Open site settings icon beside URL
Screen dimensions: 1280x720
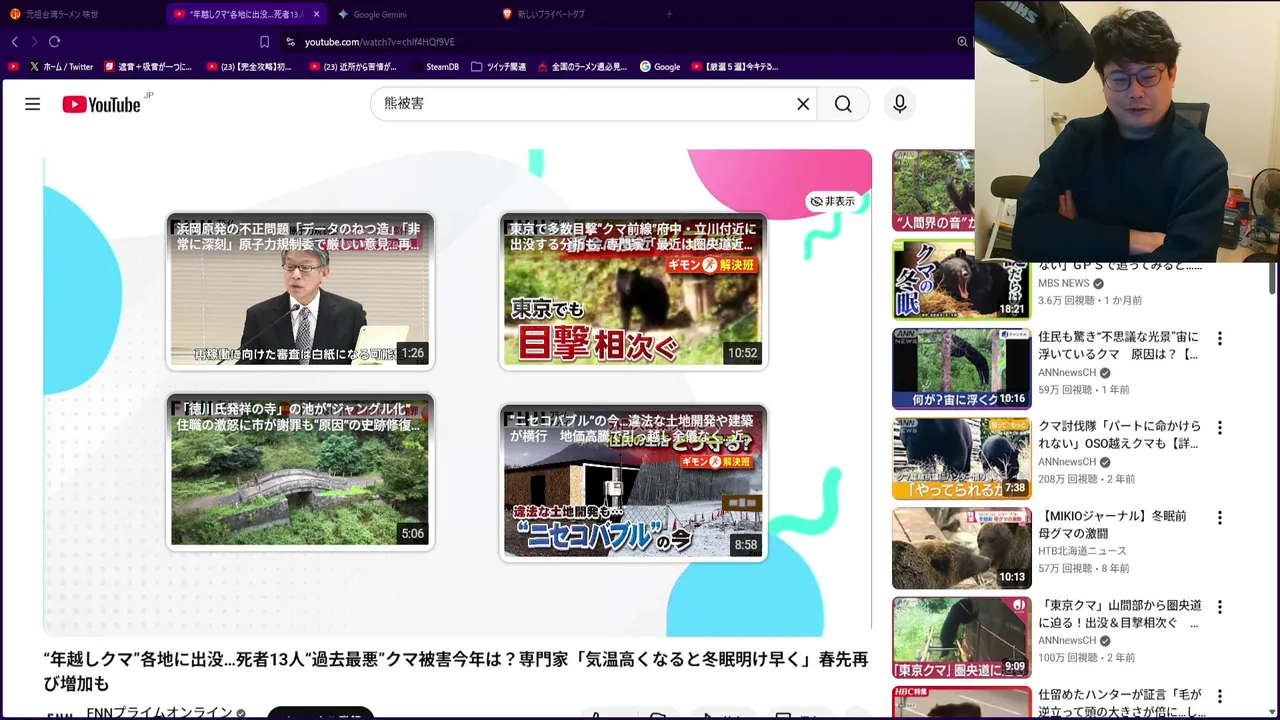coord(290,42)
